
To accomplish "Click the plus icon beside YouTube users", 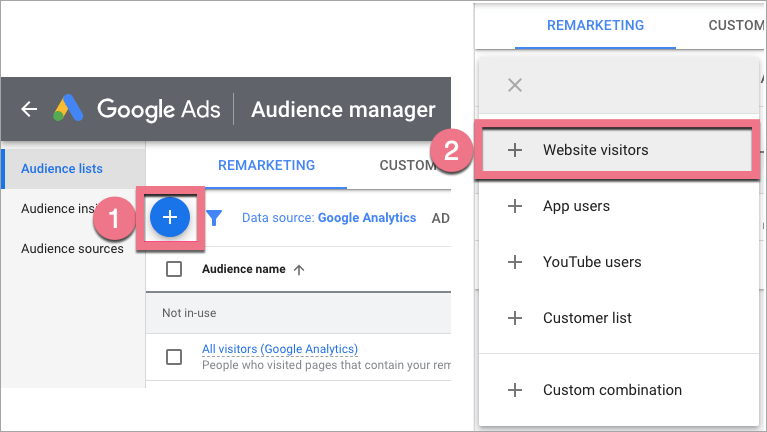I will point(515,262).
